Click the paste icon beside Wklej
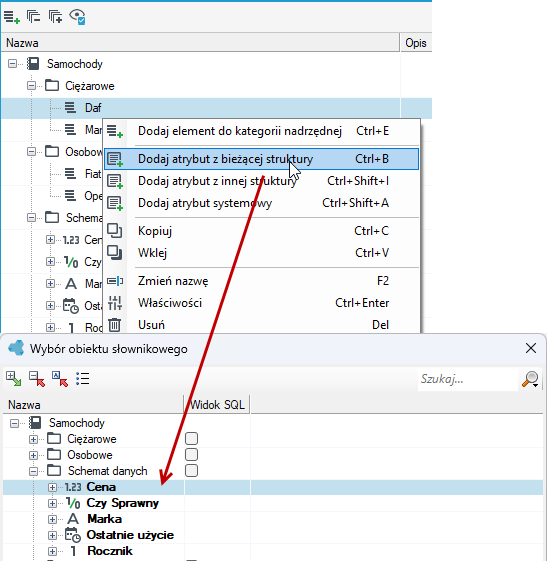Screen dimensions: 548x561 115,253
